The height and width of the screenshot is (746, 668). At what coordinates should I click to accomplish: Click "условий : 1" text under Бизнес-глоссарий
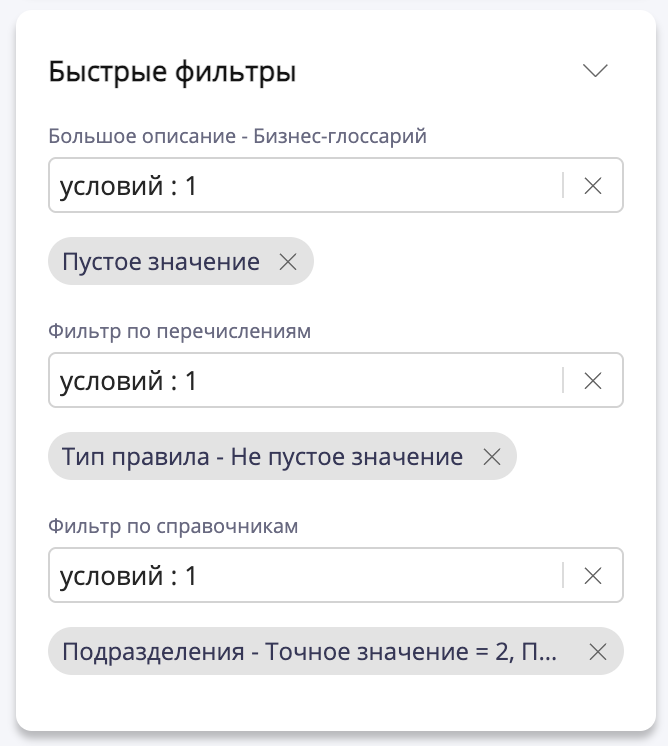[x=129, y=186]
